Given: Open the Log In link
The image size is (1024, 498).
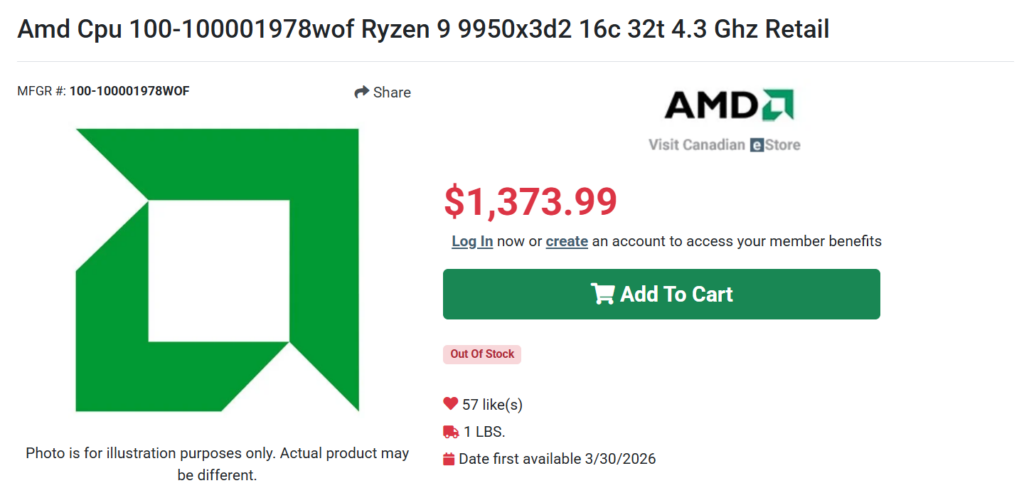Looking at the screenshot, I should pyautogui.click(x=472, y=241).
